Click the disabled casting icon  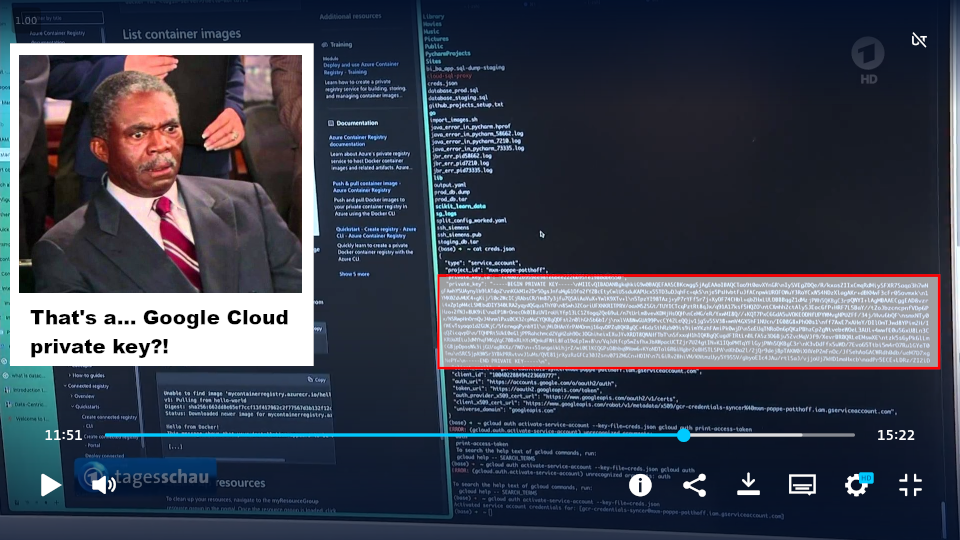click(918, 40)
